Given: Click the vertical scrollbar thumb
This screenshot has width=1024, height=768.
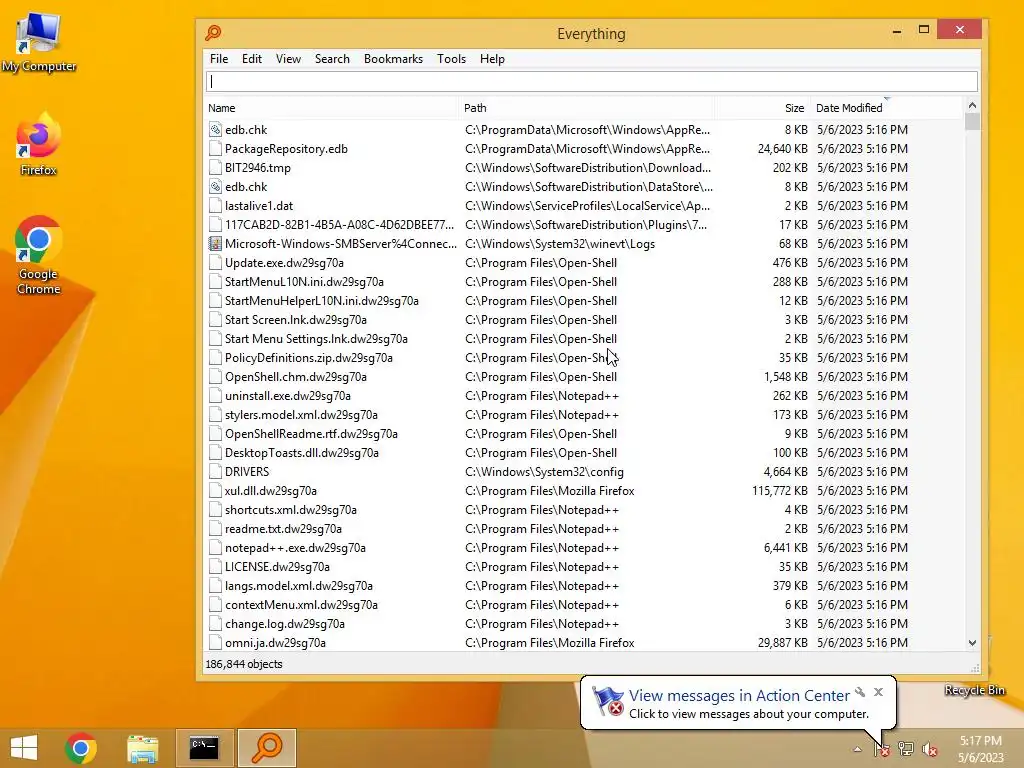Looking at the screenshot, I should 972,121.
